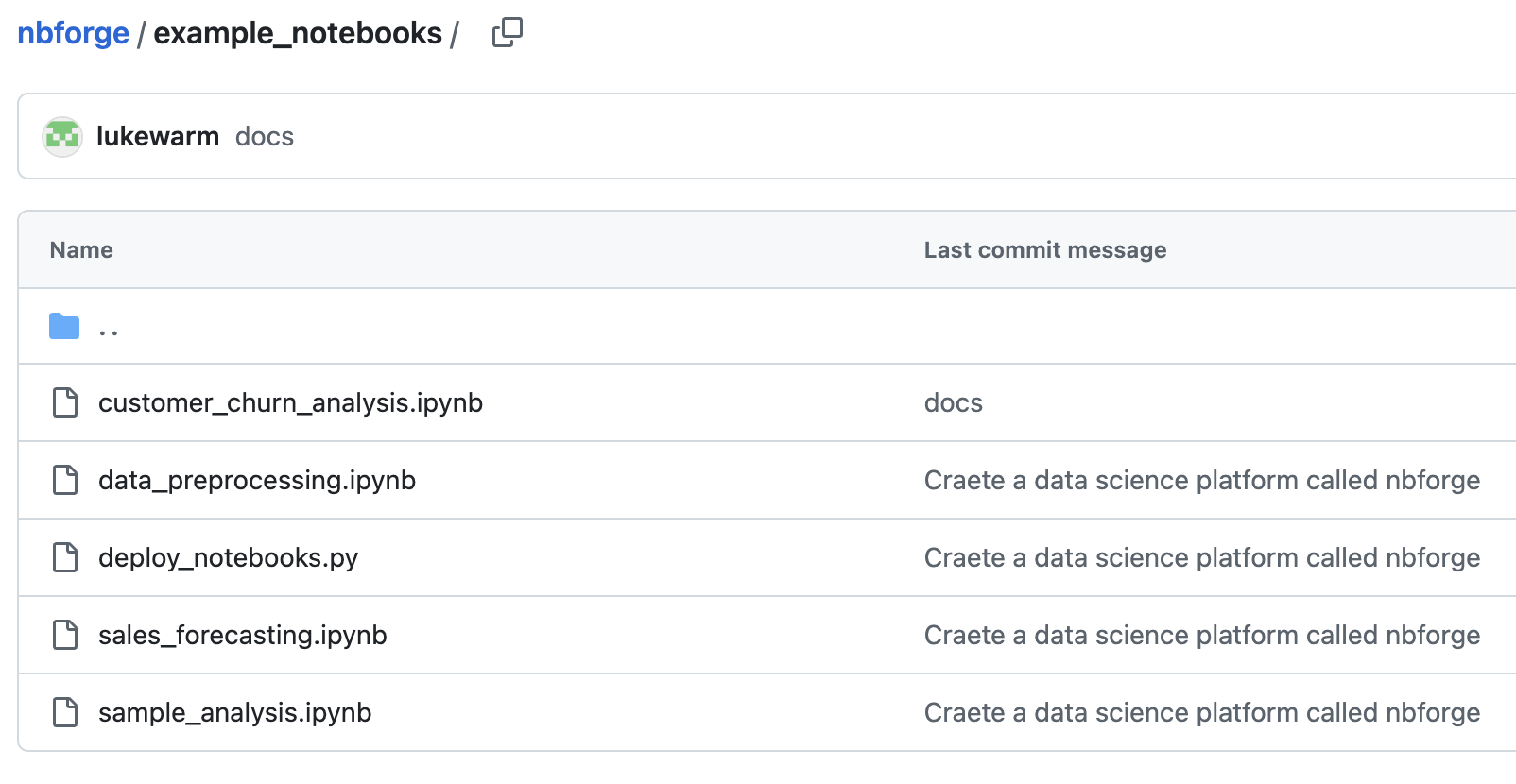
Task: Open commit message in sample_analysis.ipynb row
Action: pyautogui.click(x=1202, y=712)
